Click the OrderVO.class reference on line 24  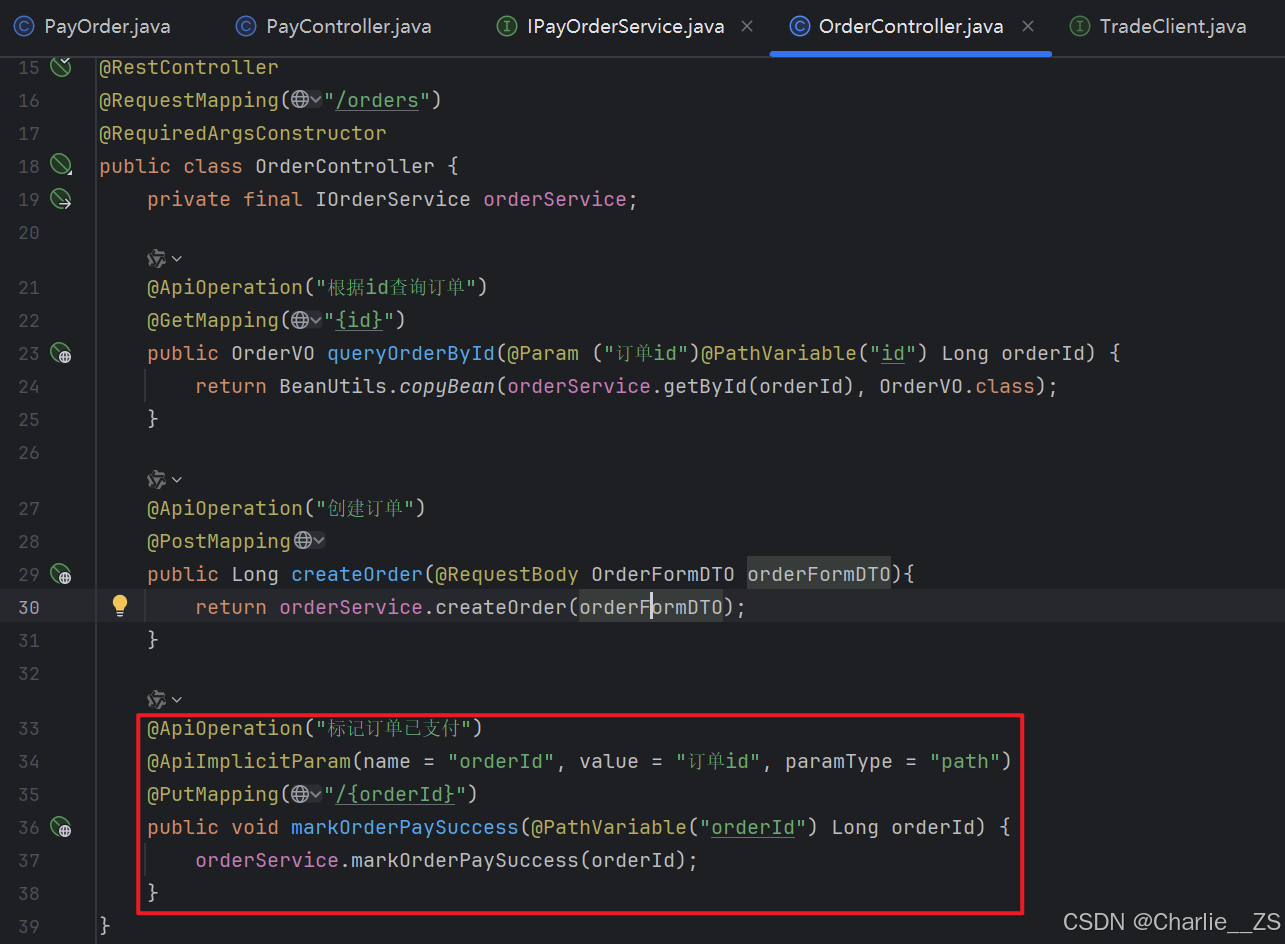coord(957,386)
